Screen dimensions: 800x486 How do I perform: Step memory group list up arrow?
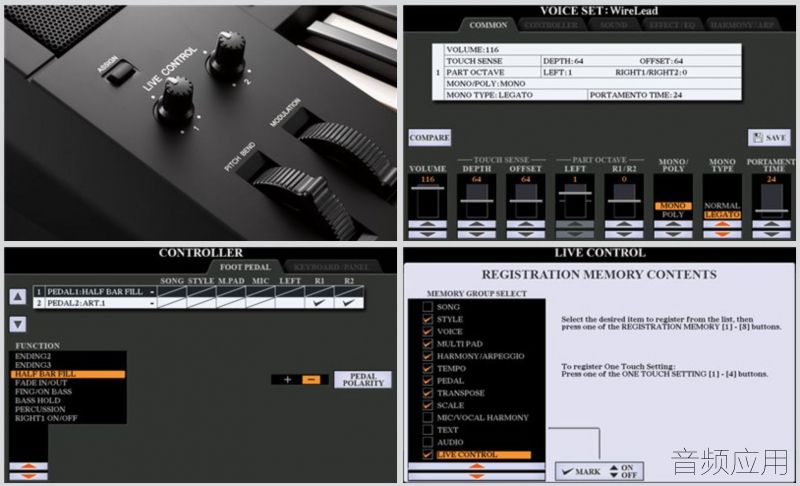pos(477,466)
